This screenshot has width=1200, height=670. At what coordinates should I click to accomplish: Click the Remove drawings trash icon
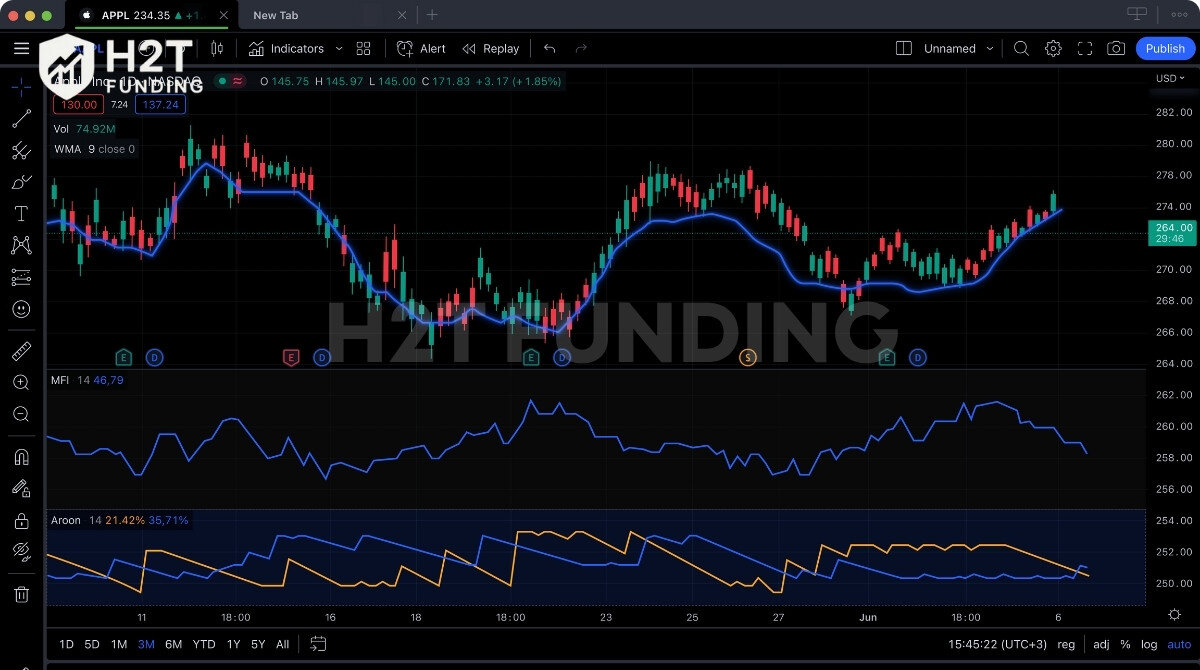point(20,594)
